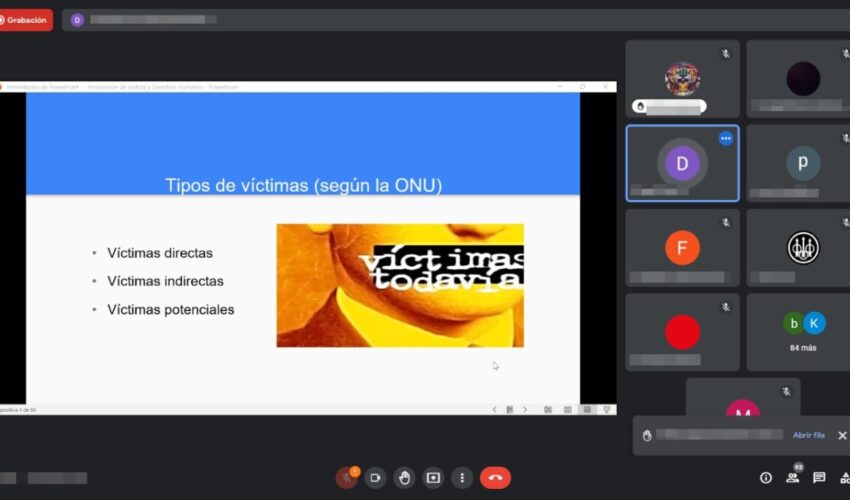Click the present screen icon
The height and width of the screenshot is (500, 850).
tap(433, 478)
